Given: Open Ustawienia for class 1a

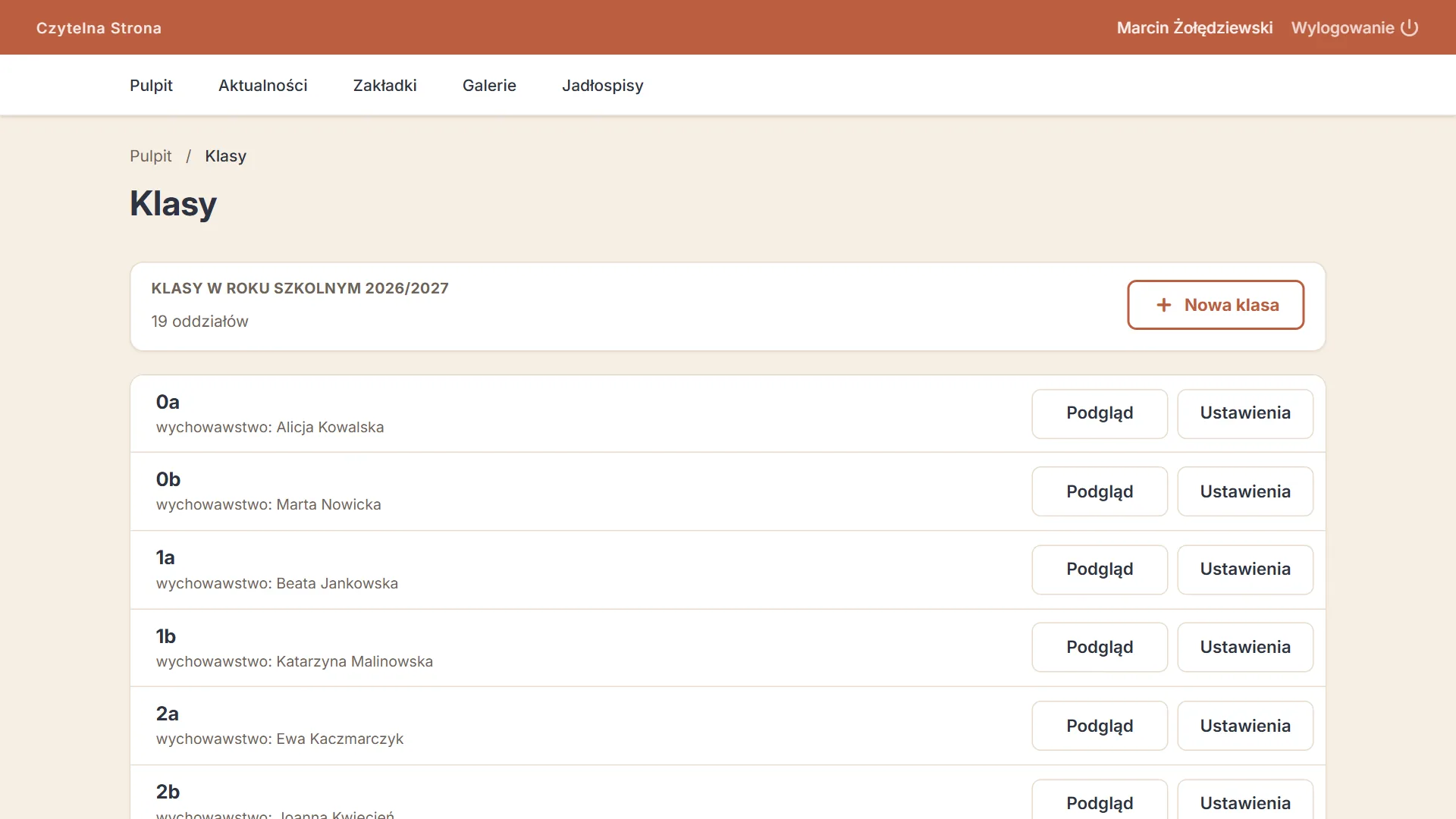Looking at the screenshot, I should click(x=1245, y=570).
